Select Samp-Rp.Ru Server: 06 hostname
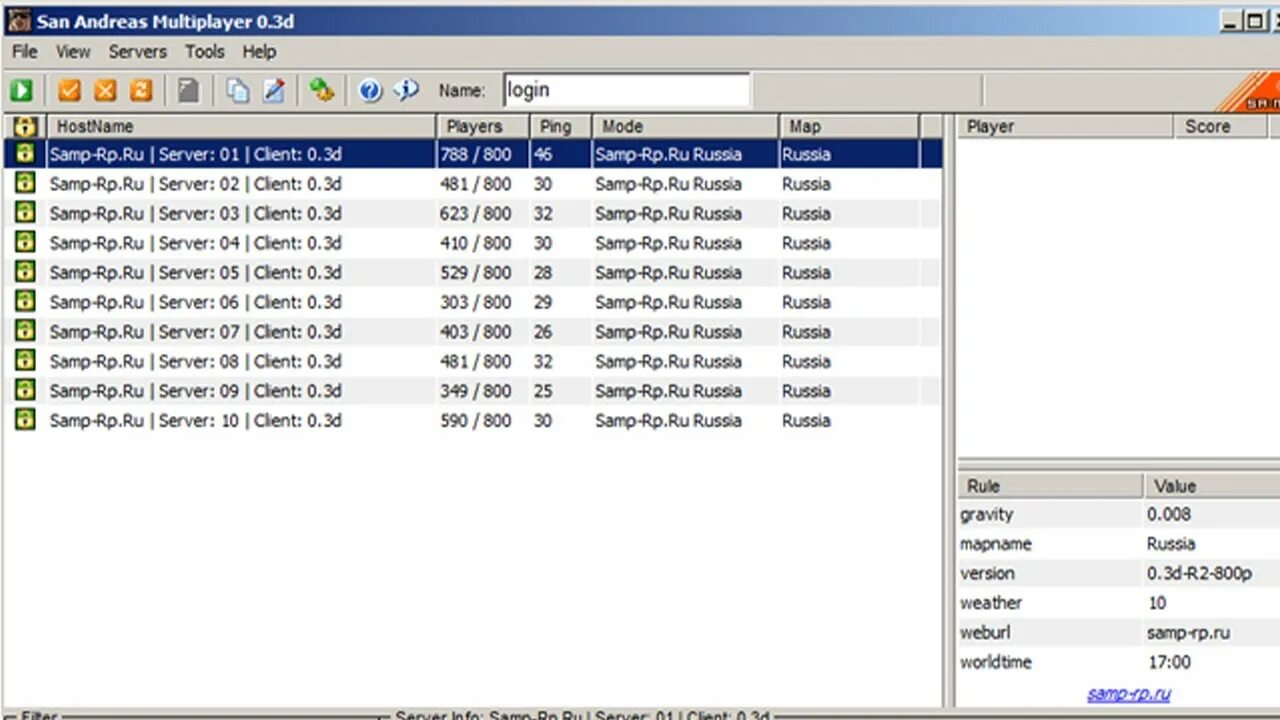The height and width of the screenshot is (720, 1280). tap(196, 302)
